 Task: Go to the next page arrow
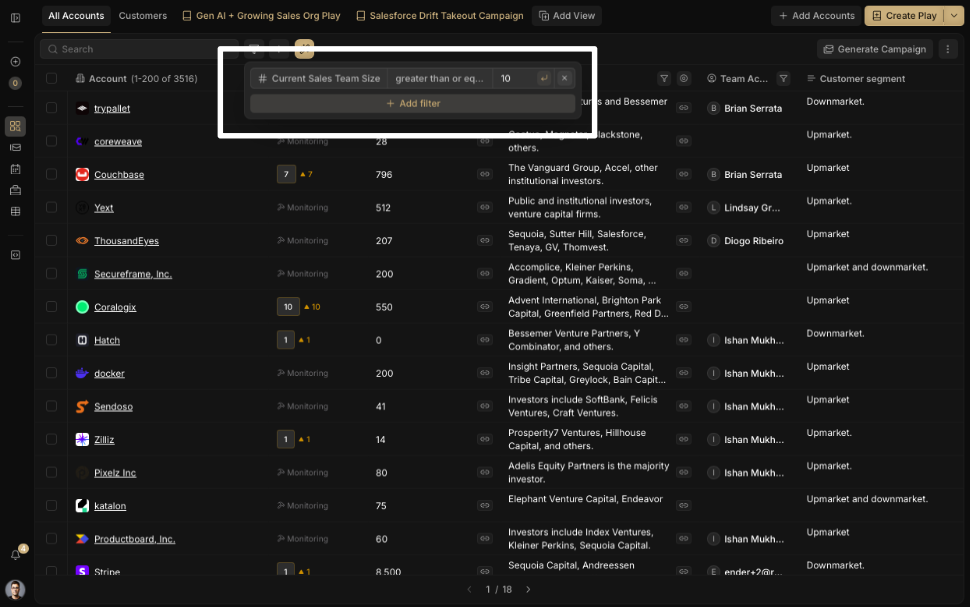pos(528,589)
